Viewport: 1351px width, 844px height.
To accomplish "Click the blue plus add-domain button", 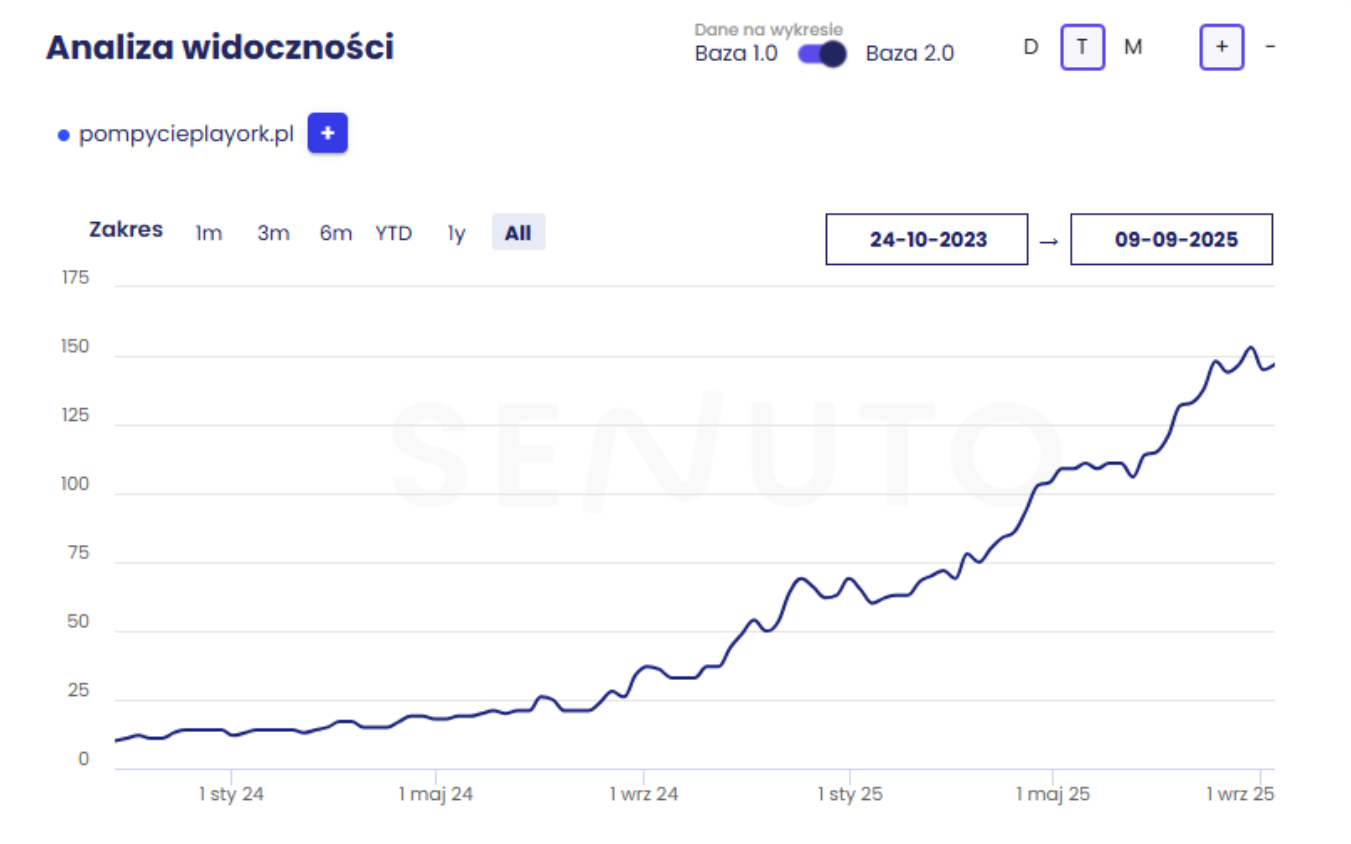I will point(327,134).
